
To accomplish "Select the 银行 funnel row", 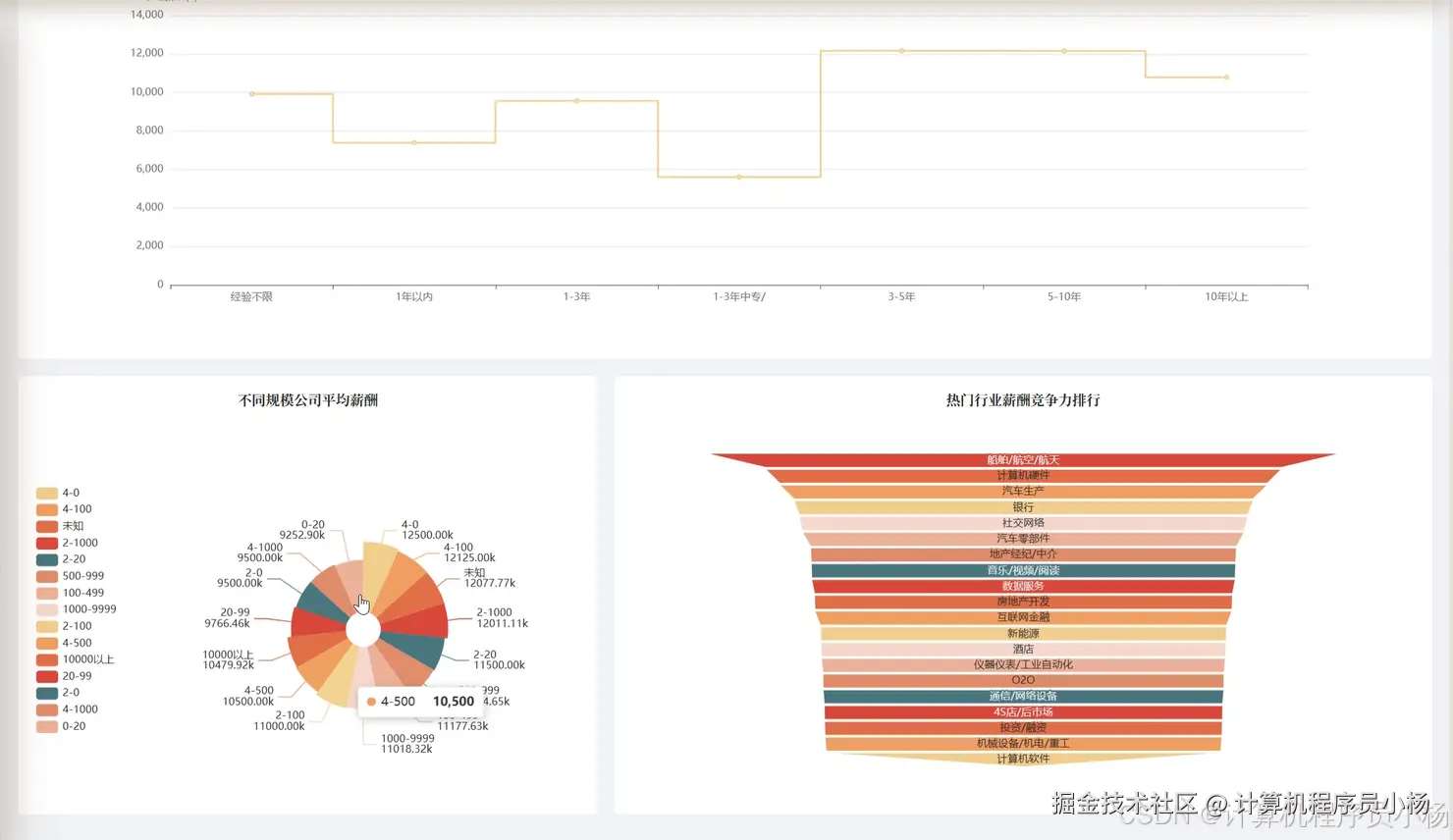I will (x=1023, y=506).
